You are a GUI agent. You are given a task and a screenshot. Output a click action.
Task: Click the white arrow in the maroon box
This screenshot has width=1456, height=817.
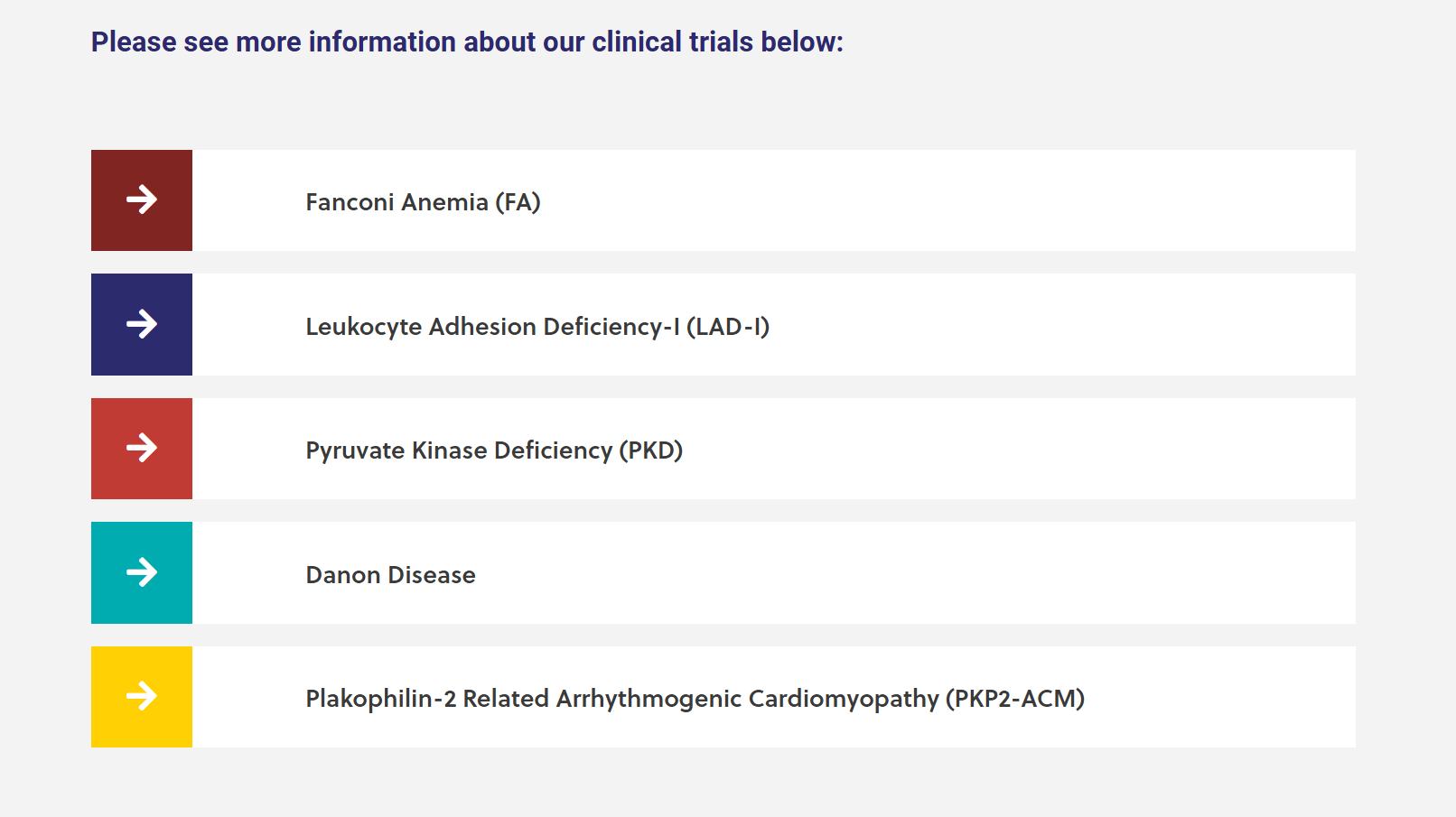point(142,200)
